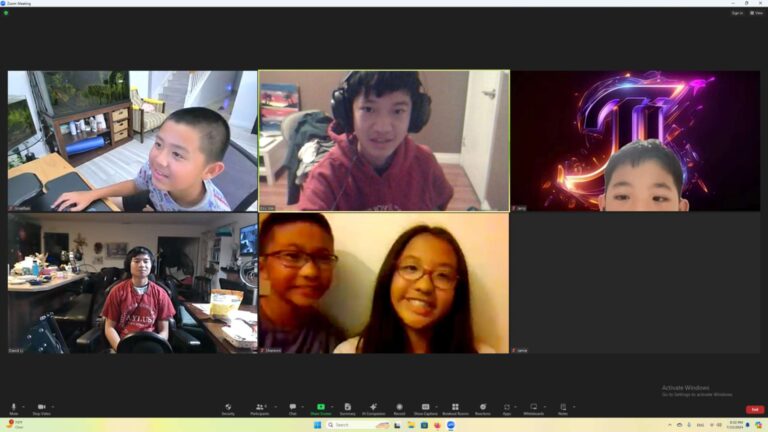Open the pink pinned app left of Zoom

pyautogui.click(x=437, y=425)
